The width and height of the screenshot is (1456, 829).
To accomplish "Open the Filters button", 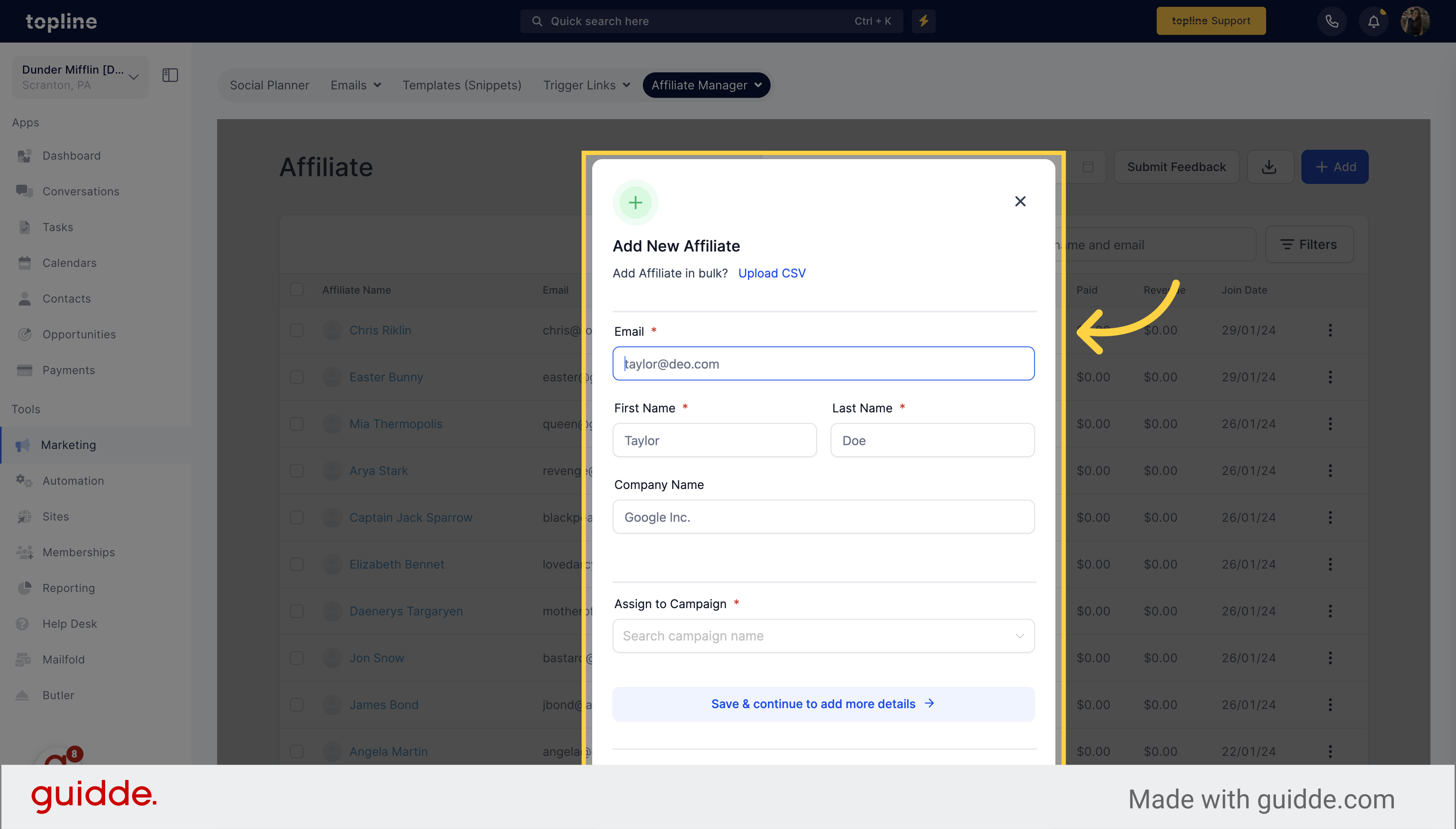I will 1309,244.
